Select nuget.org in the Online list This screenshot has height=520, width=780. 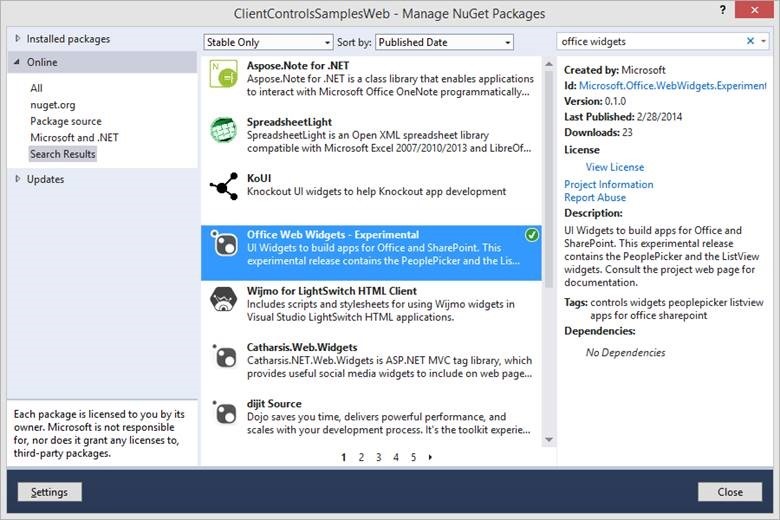pos(52,105)
